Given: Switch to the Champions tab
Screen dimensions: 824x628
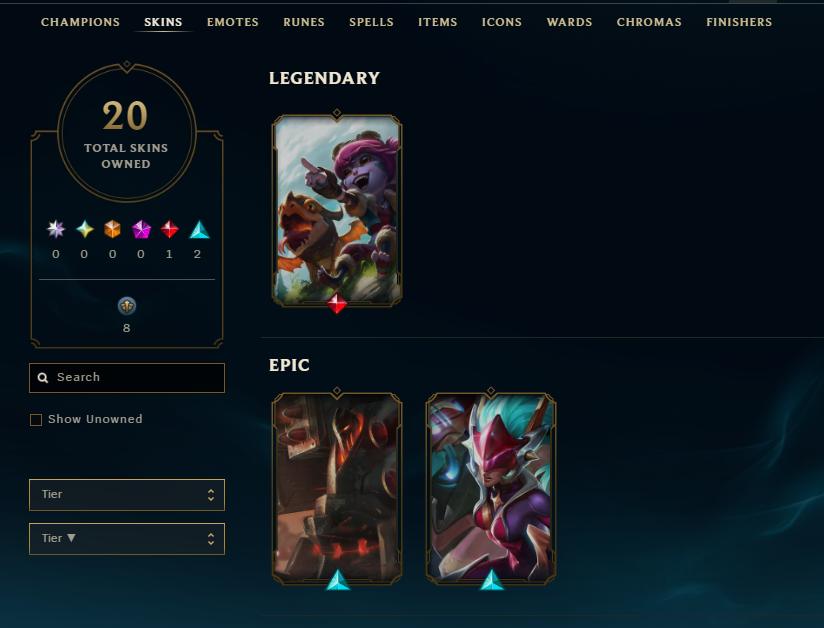Looking at the screenshot, I should pyautogui.click(x=80, y=22).
